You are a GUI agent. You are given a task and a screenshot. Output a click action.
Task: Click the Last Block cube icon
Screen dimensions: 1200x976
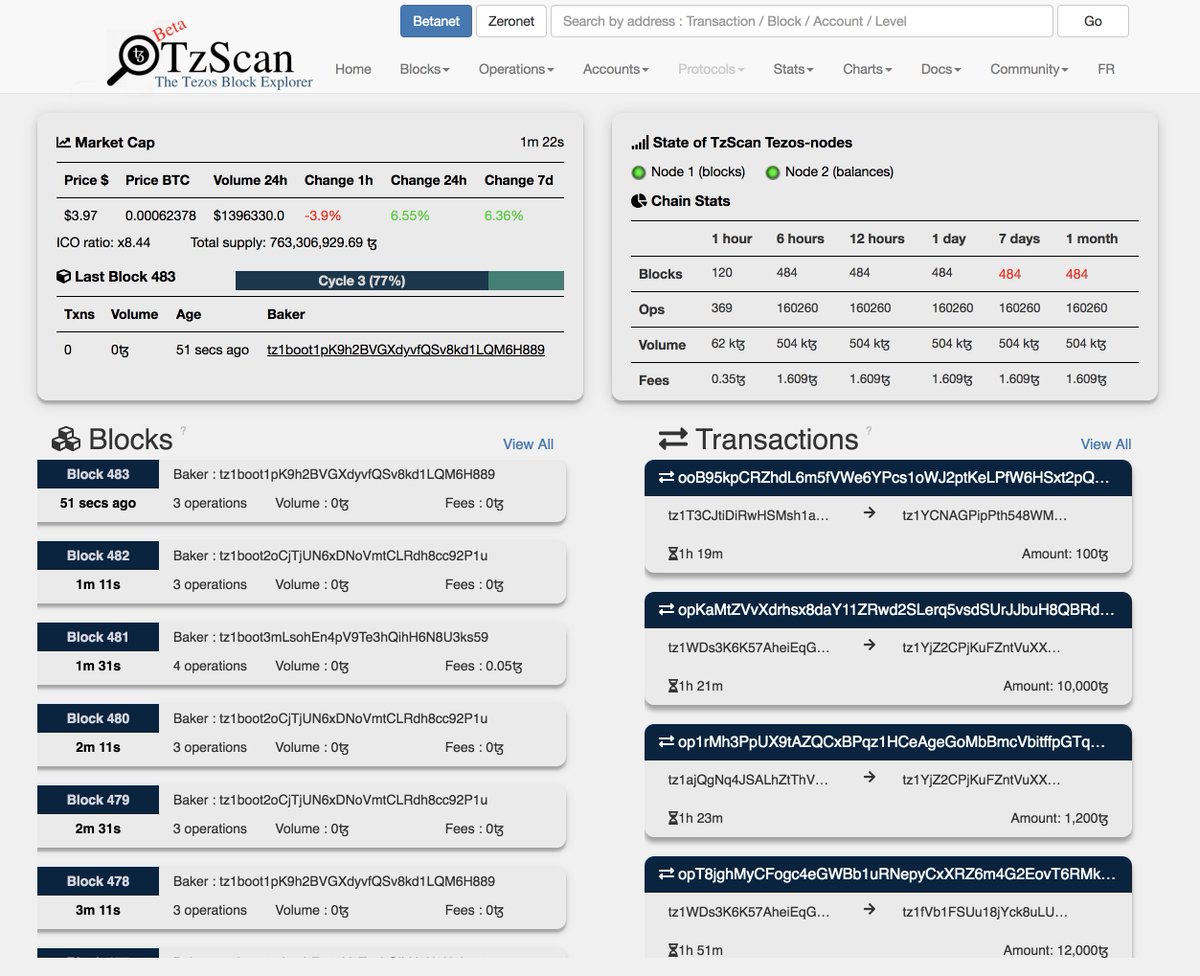pos(63,277)
